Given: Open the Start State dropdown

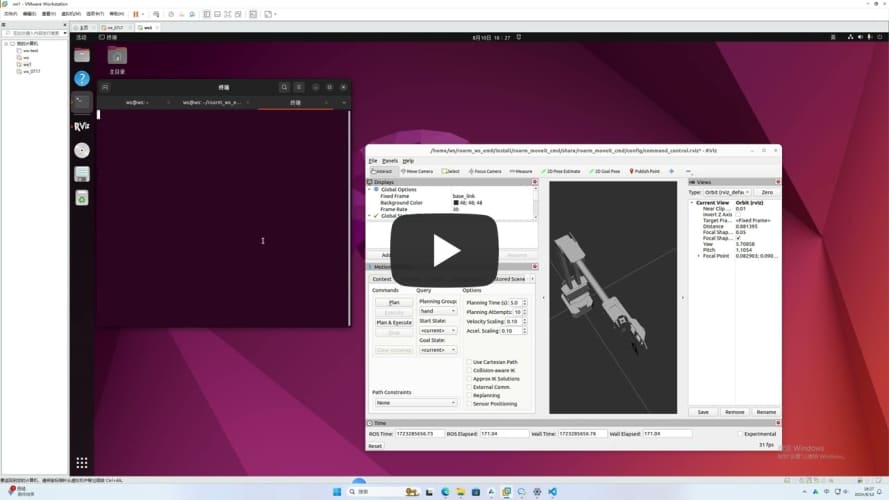Looking at the screenshot, I should click(438, 330).
